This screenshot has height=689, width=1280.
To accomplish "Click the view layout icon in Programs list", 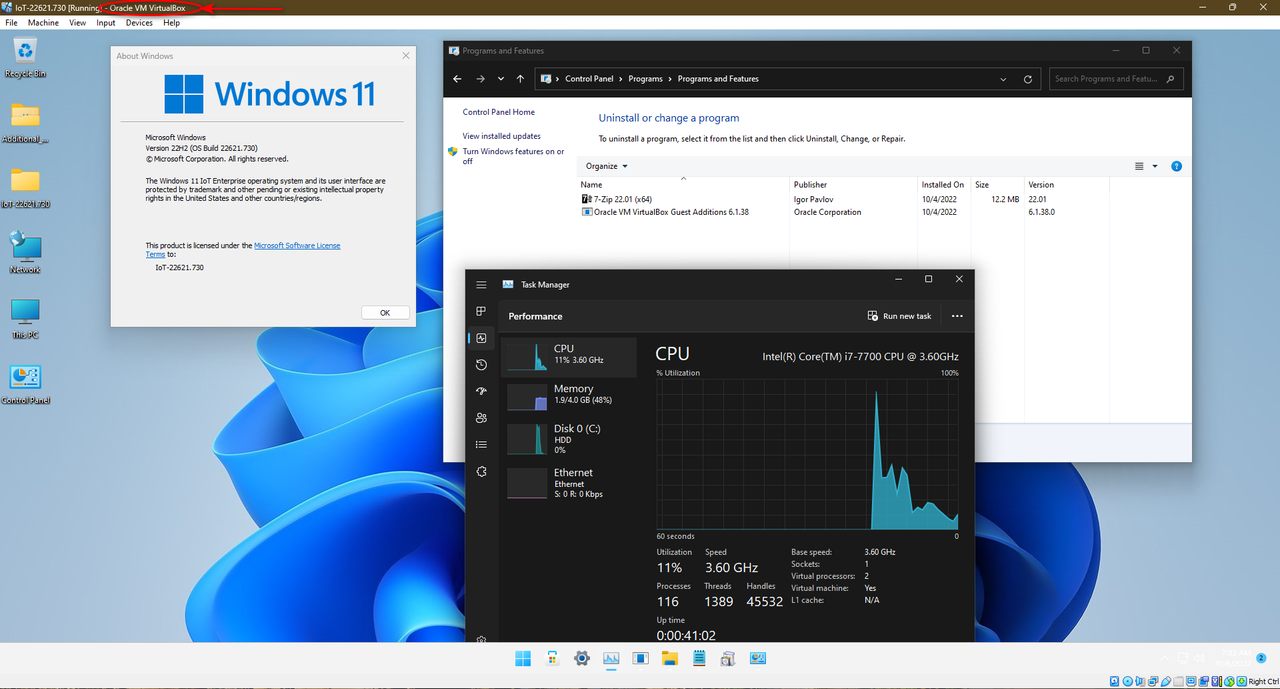I will click(1139, 166).
